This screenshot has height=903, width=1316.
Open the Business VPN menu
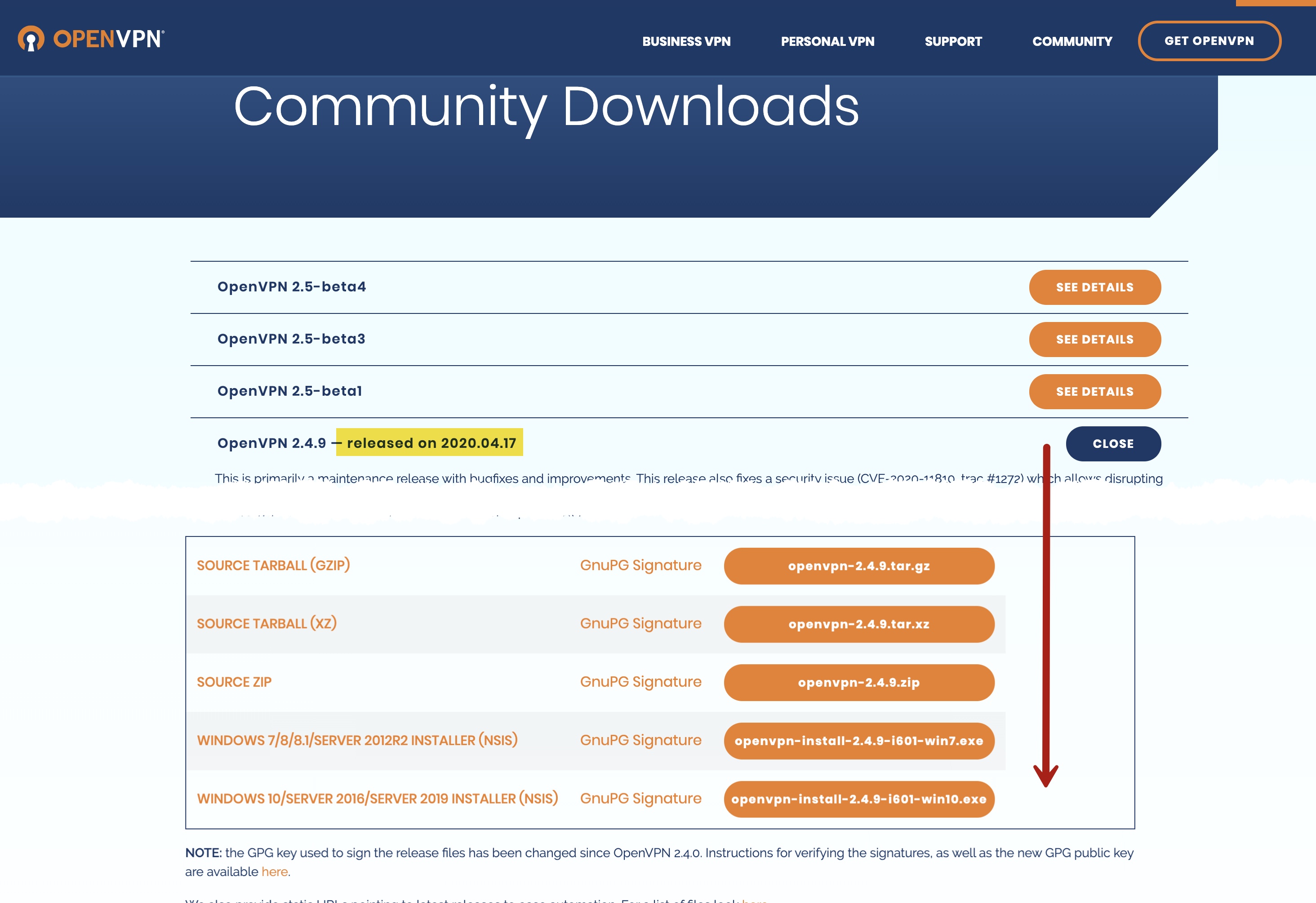click(x=686, y=41)
